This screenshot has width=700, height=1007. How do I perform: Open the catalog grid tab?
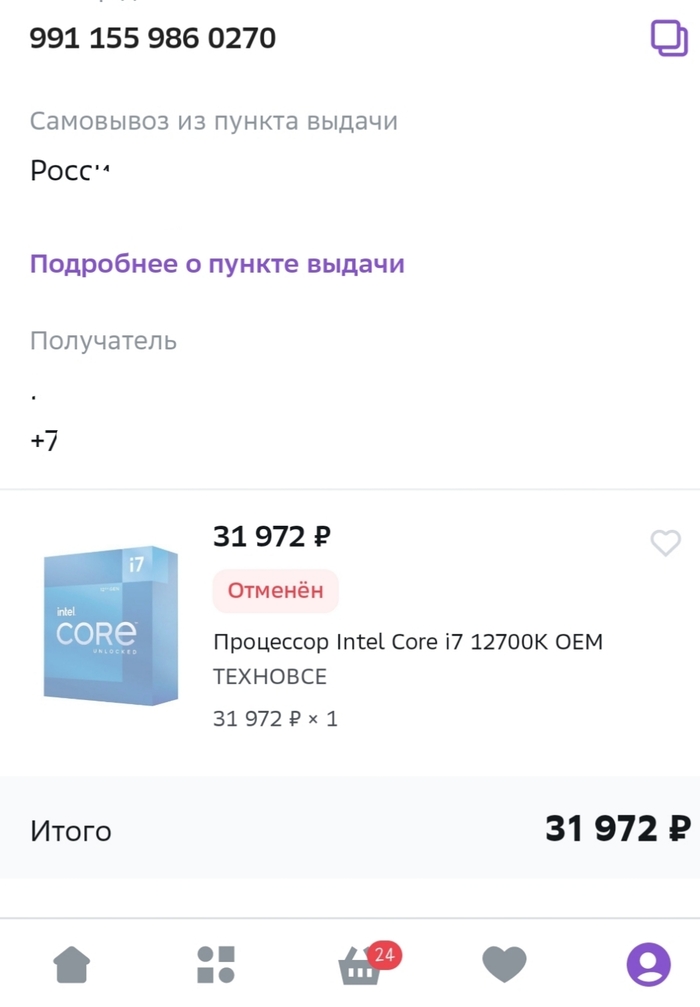coord(216,965)
